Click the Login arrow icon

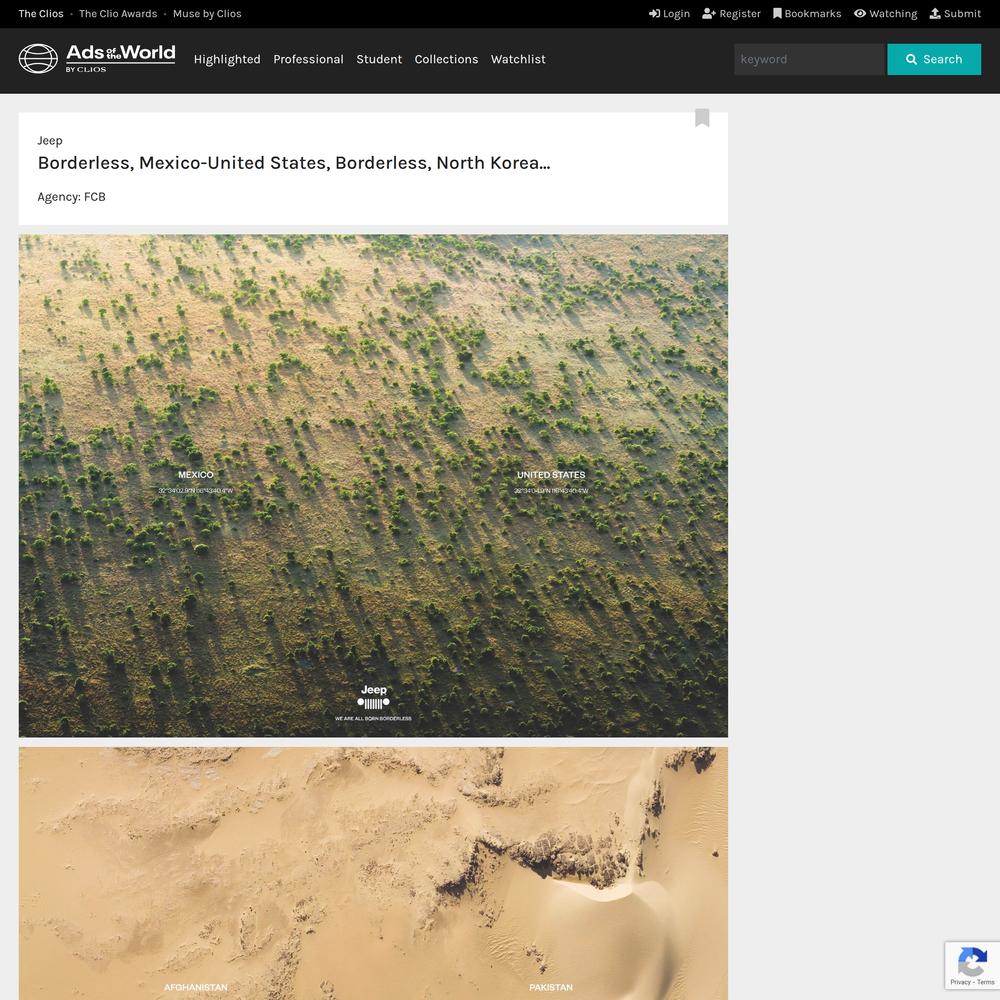(x=654, y=13)
